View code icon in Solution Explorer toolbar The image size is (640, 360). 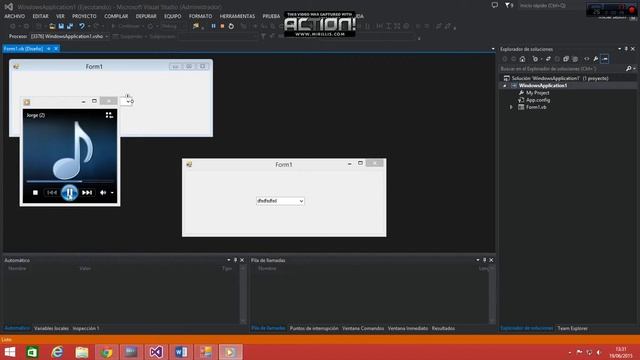pos(587,59)
